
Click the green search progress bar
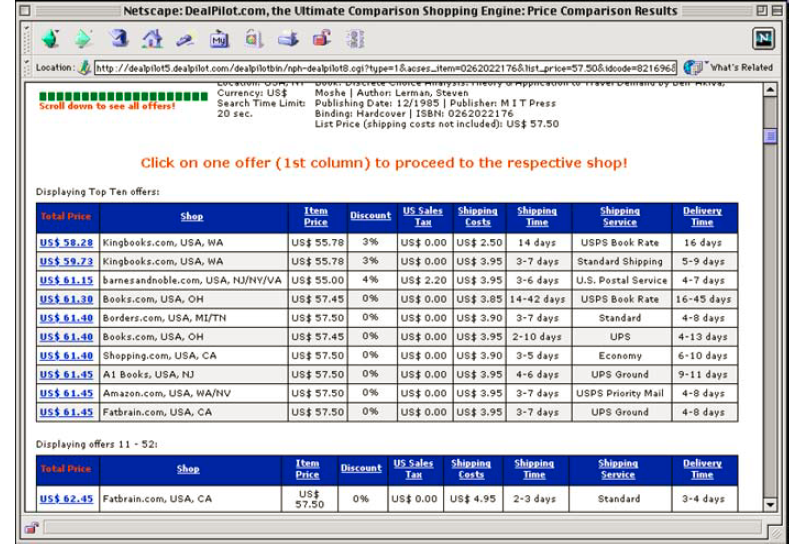point(123,96)
